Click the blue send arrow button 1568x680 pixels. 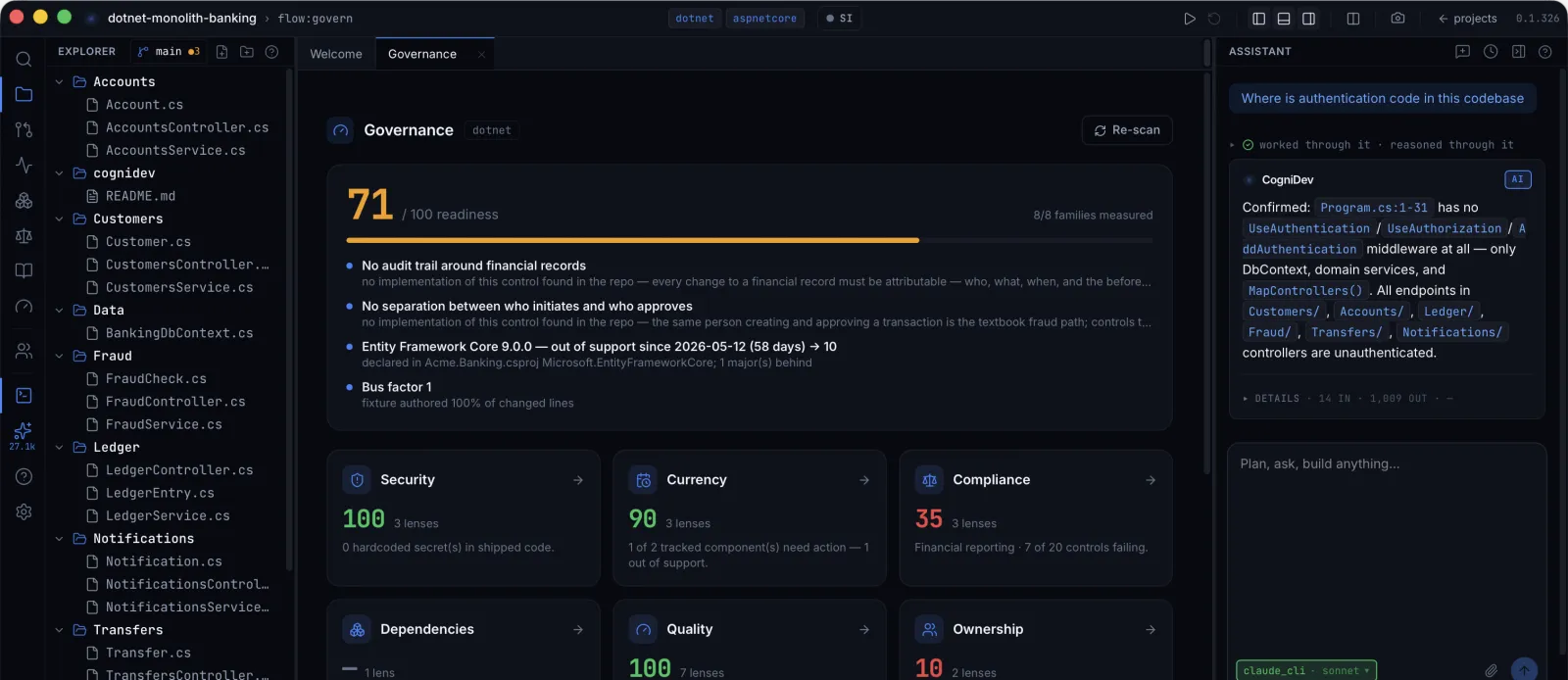click(x=1524, y=670)
